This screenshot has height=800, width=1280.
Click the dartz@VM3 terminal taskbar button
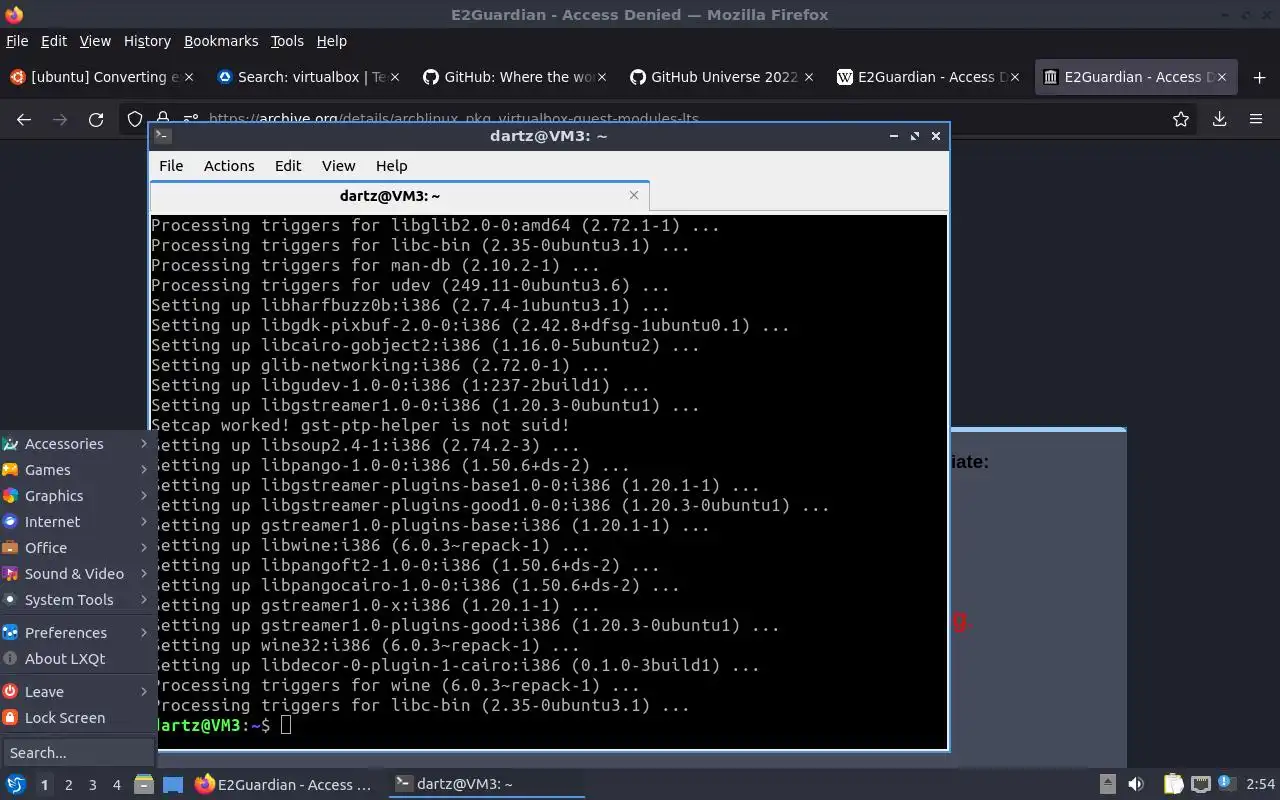485,785
